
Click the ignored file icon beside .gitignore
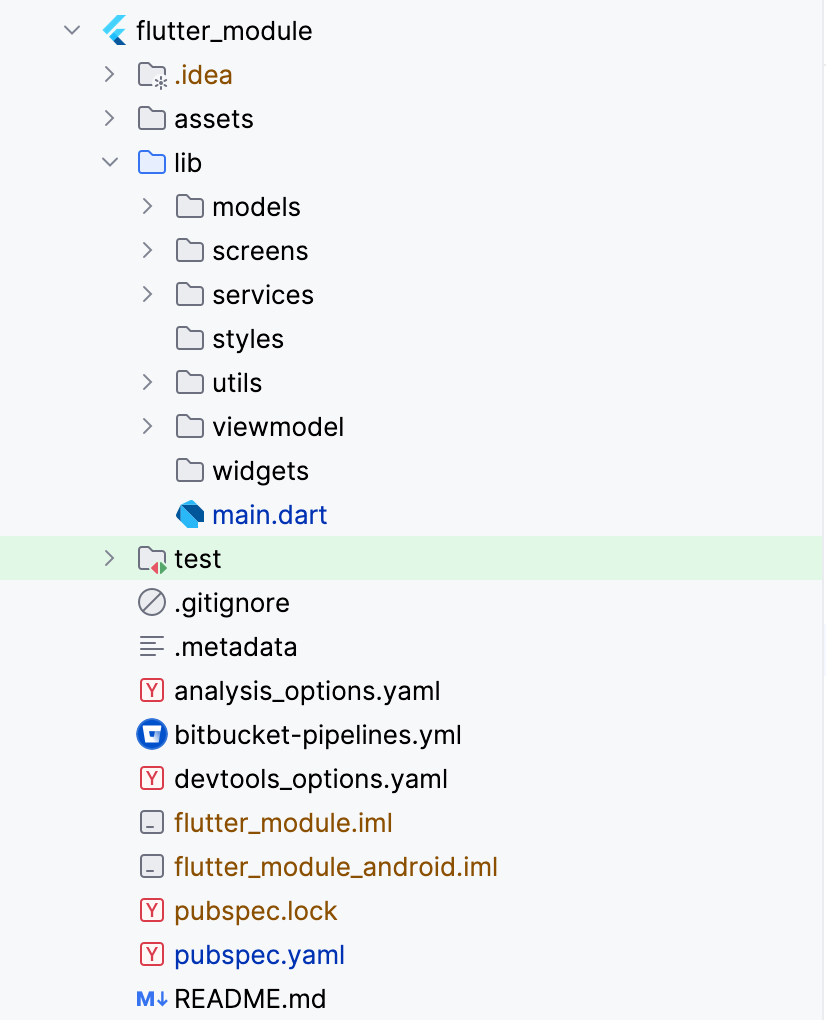point(151,602)
